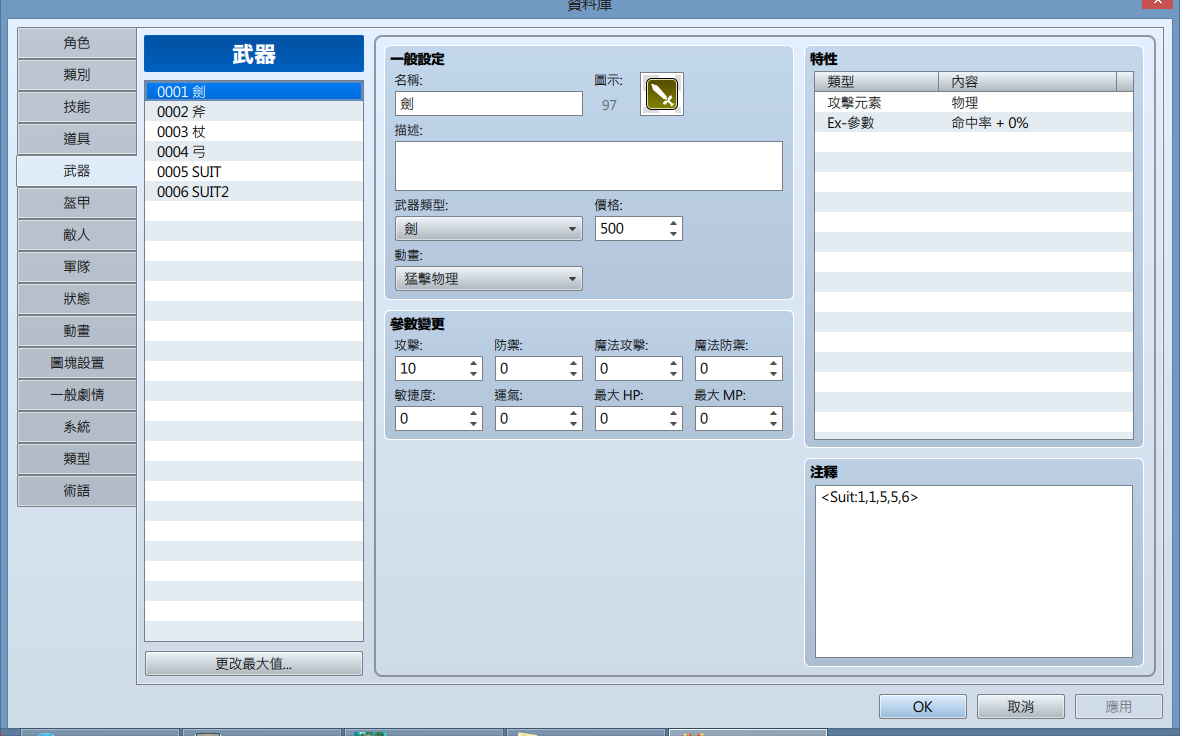The image size is (1180, 736).
Task: Switch to the 技能 tab
Action: click(x=77, y=107)
